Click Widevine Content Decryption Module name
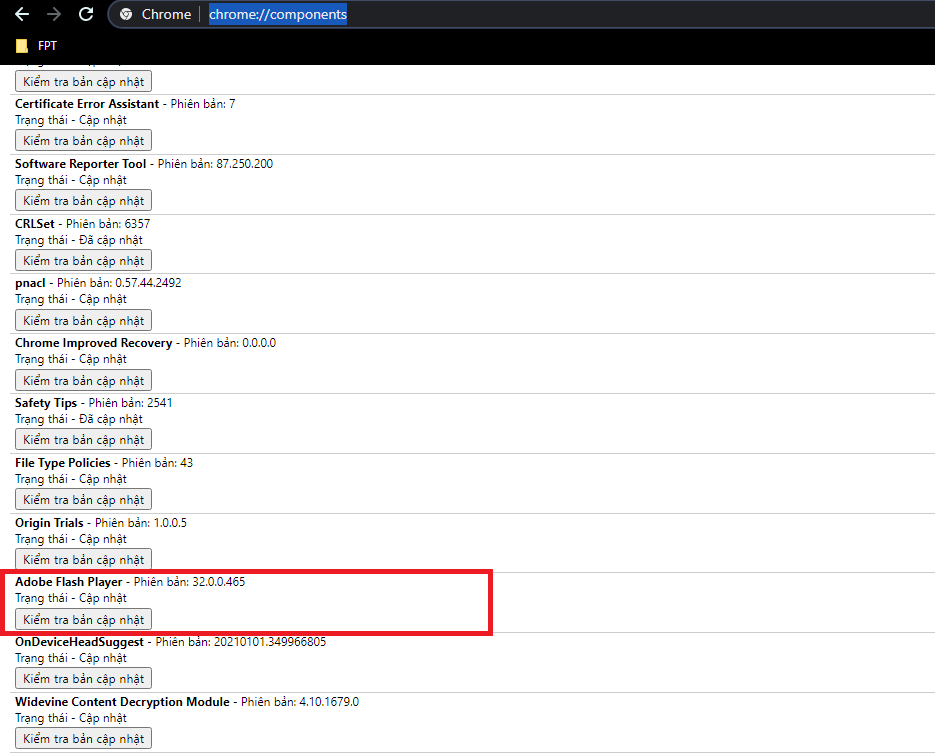The width and height of the screenshot is (937, 755). click(x=122, y=702)
